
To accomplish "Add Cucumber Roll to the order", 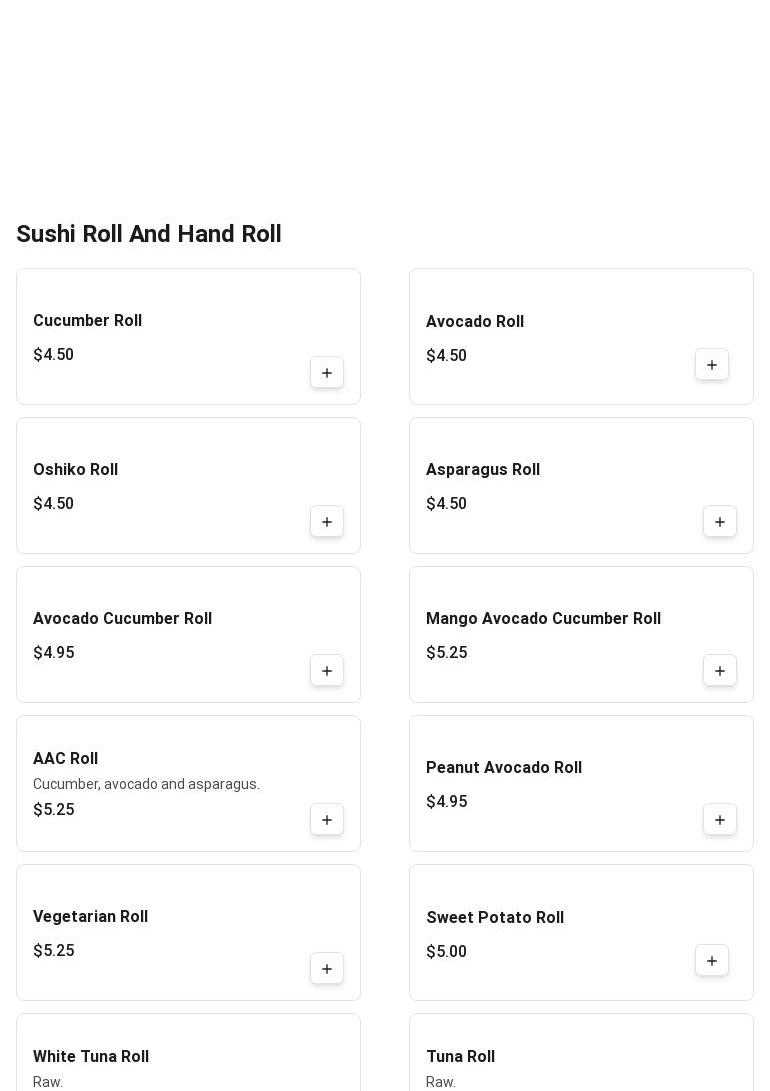I will 327,373.
